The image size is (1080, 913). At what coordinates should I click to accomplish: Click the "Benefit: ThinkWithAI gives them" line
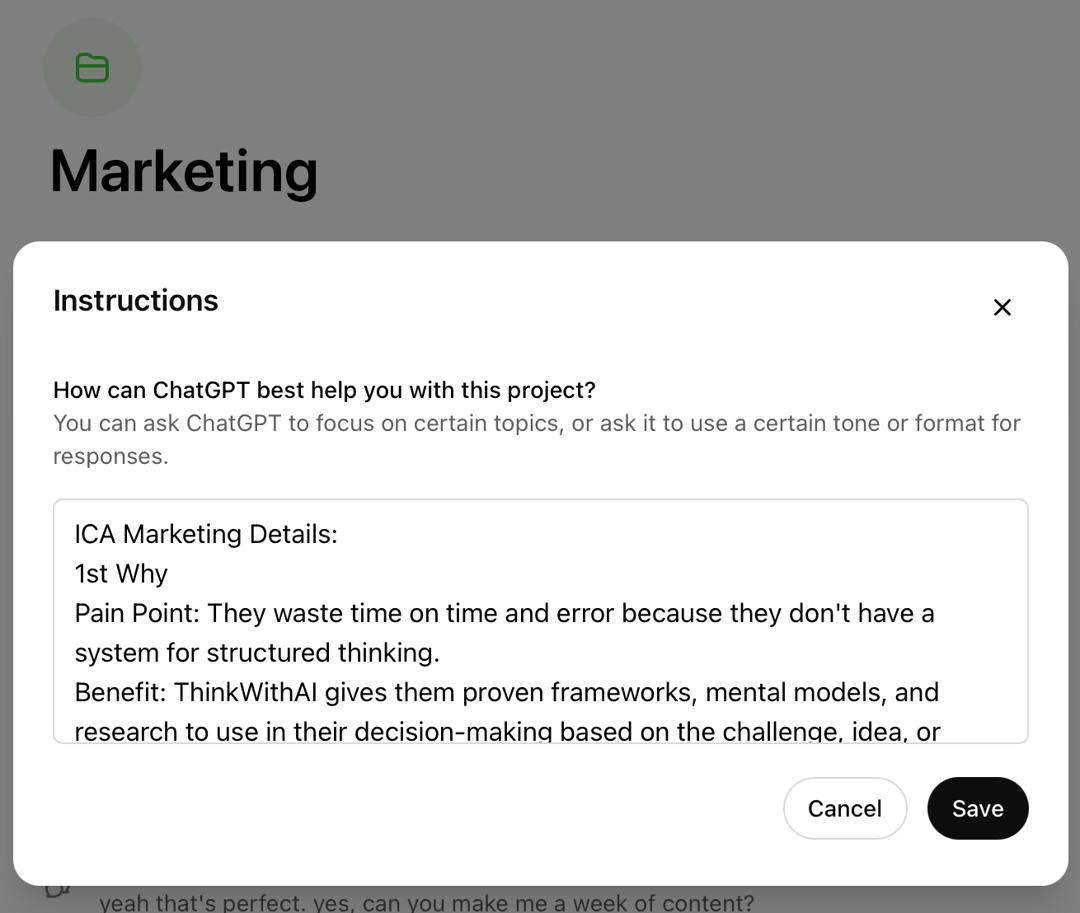(x=506, y=692)
